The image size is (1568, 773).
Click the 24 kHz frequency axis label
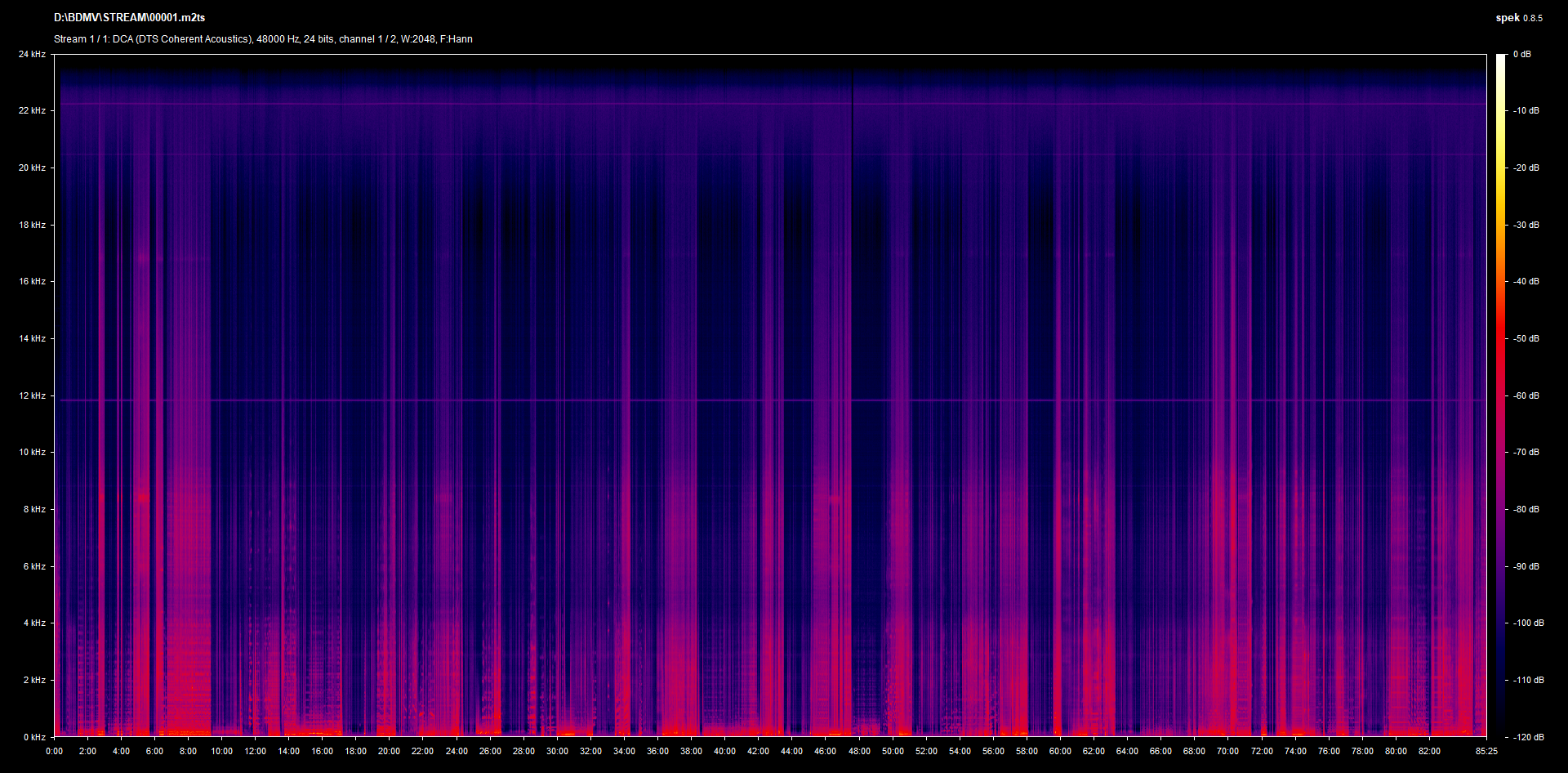point(33,54)
